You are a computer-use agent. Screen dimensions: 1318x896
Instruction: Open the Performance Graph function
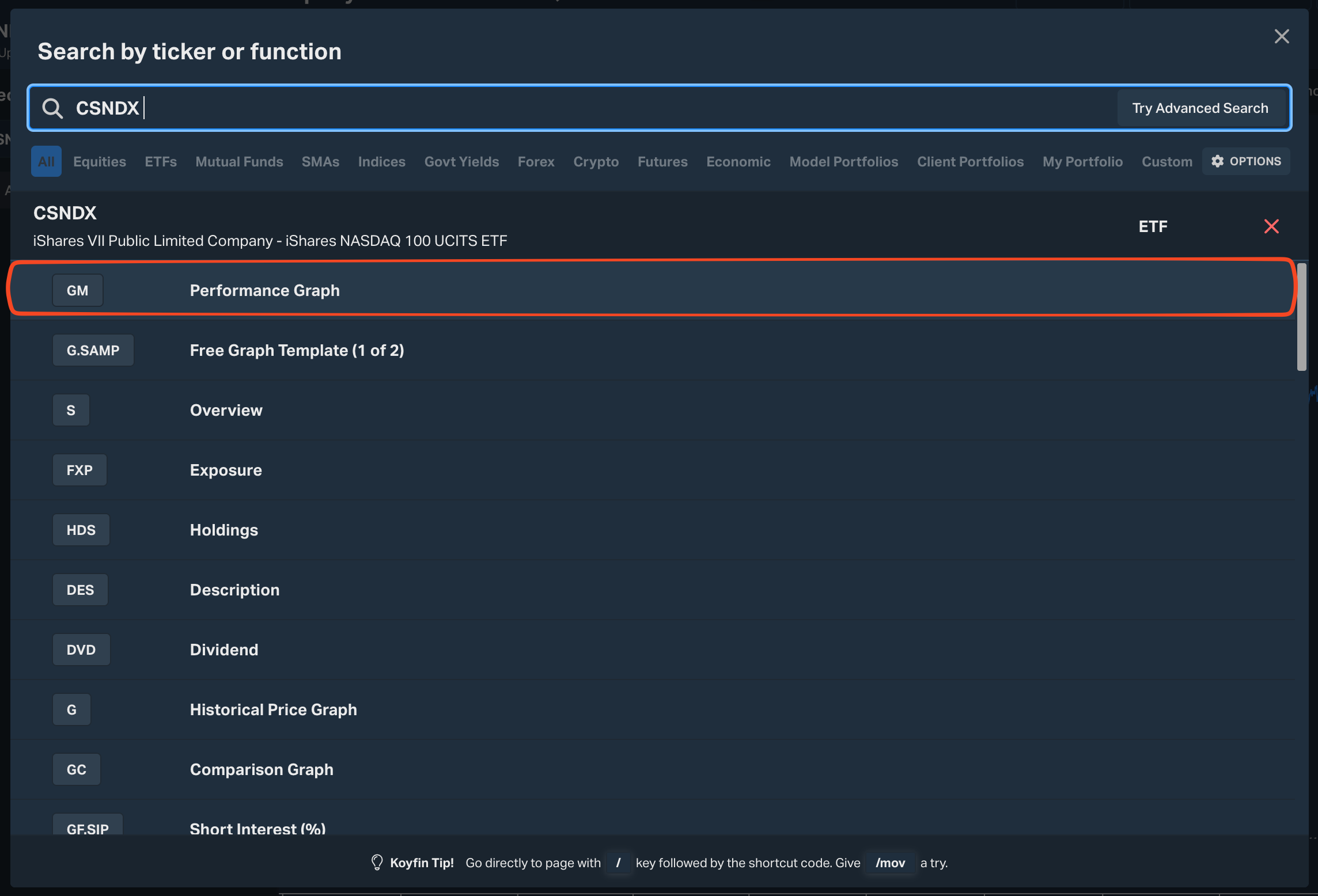(x=265, y=290)
